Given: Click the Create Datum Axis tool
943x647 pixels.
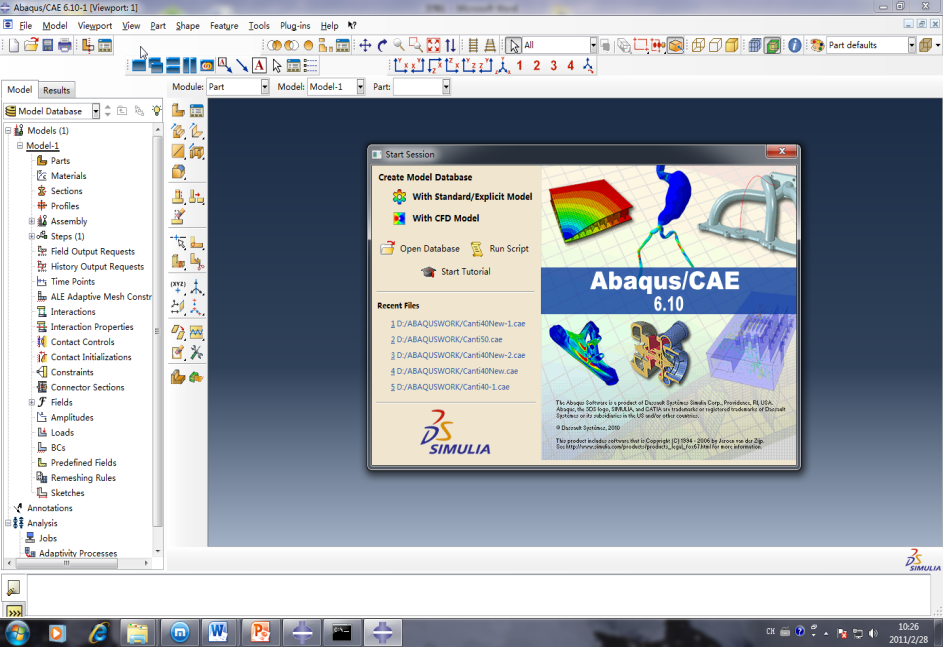Looking at the screenshot, I should click(x=197, y=287).
